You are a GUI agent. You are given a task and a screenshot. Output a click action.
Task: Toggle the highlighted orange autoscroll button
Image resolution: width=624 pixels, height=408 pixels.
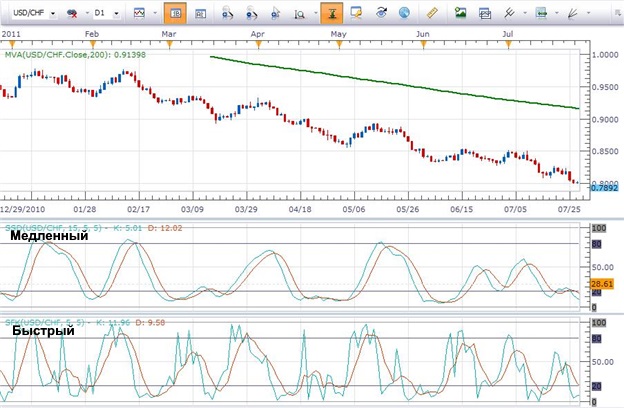[332, 13]
